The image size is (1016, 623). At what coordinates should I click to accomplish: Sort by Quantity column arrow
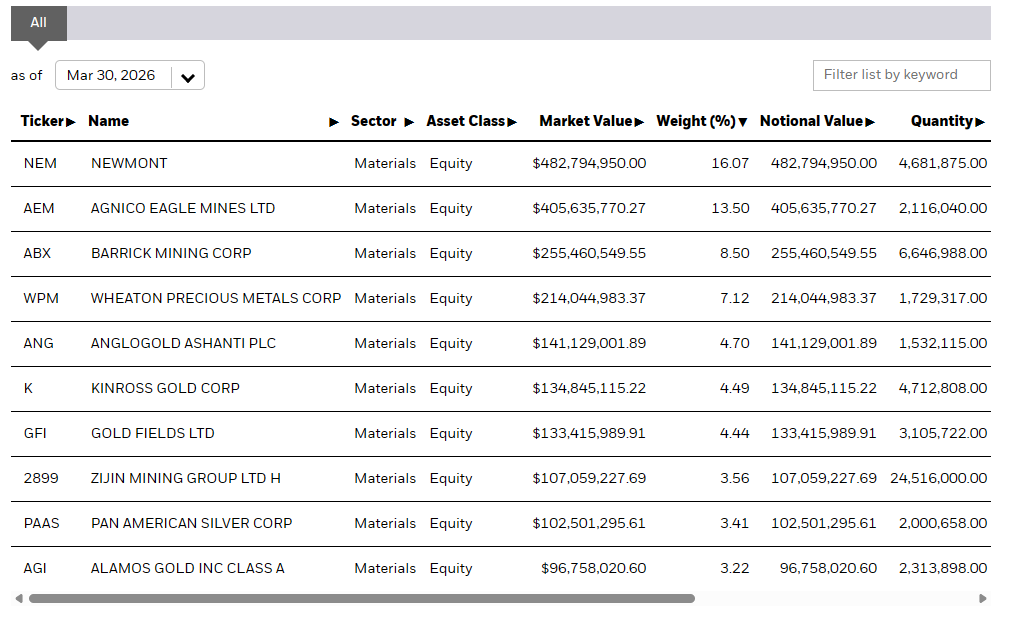pos(980,122)
